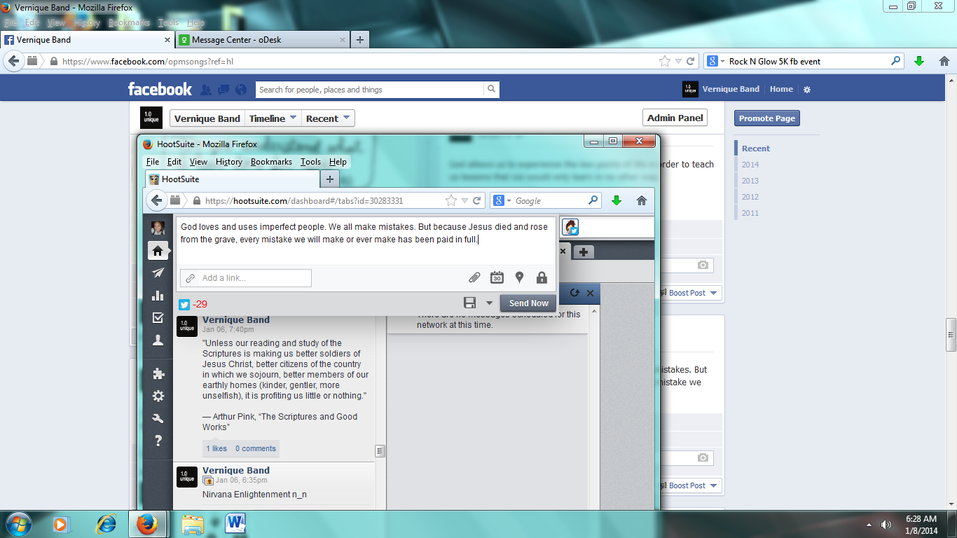
Task: Bookmark HootSuite page with the star icon
Action: 451,200
